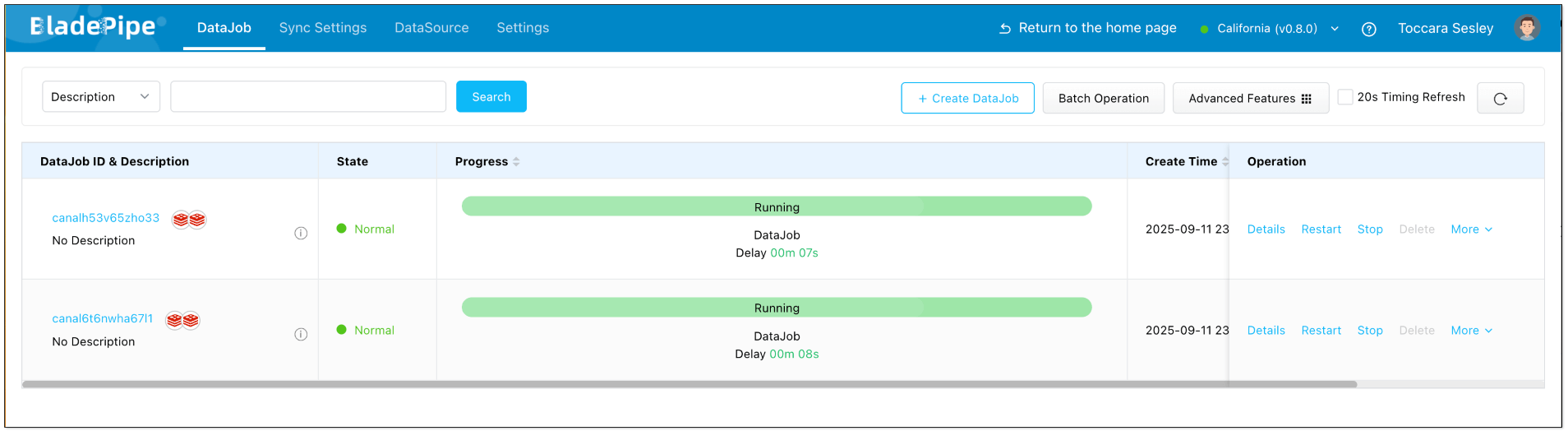Expand the California (v0.8.0) region selector
Viewport: 1568px width, 431px height.
[1270, 29]
